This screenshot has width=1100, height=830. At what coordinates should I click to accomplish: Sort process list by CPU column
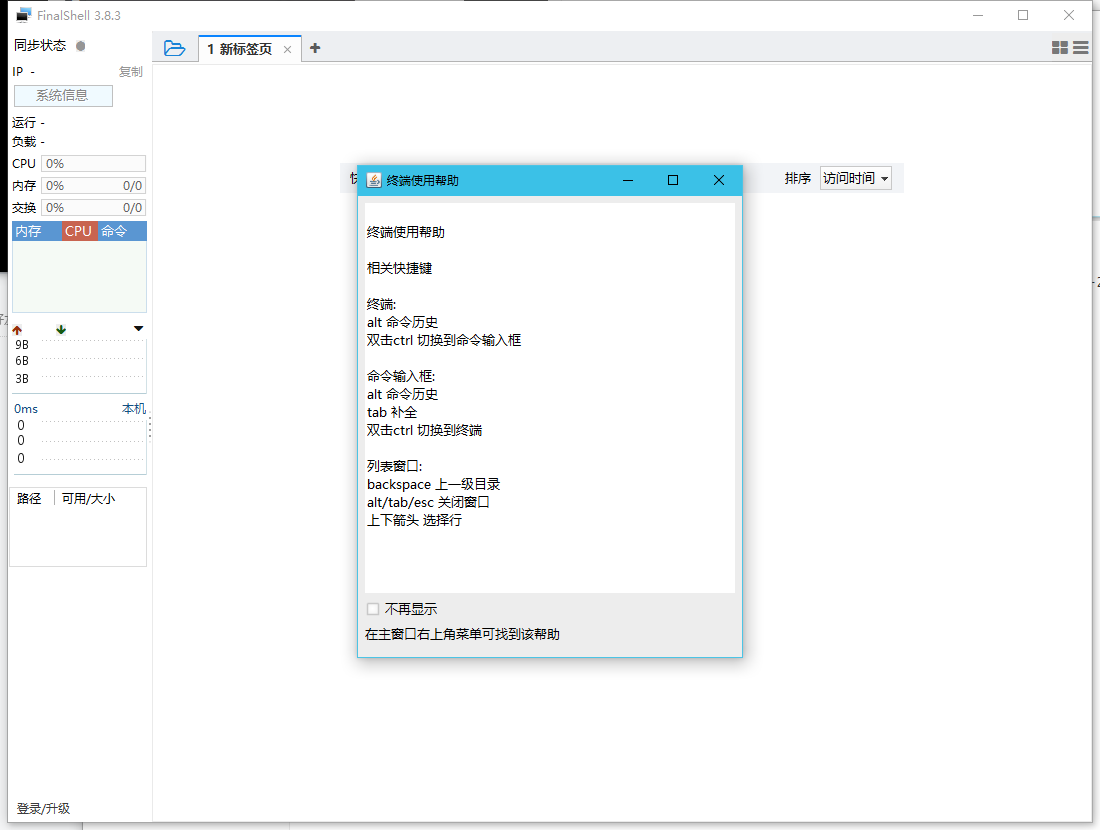pos(79,231)
